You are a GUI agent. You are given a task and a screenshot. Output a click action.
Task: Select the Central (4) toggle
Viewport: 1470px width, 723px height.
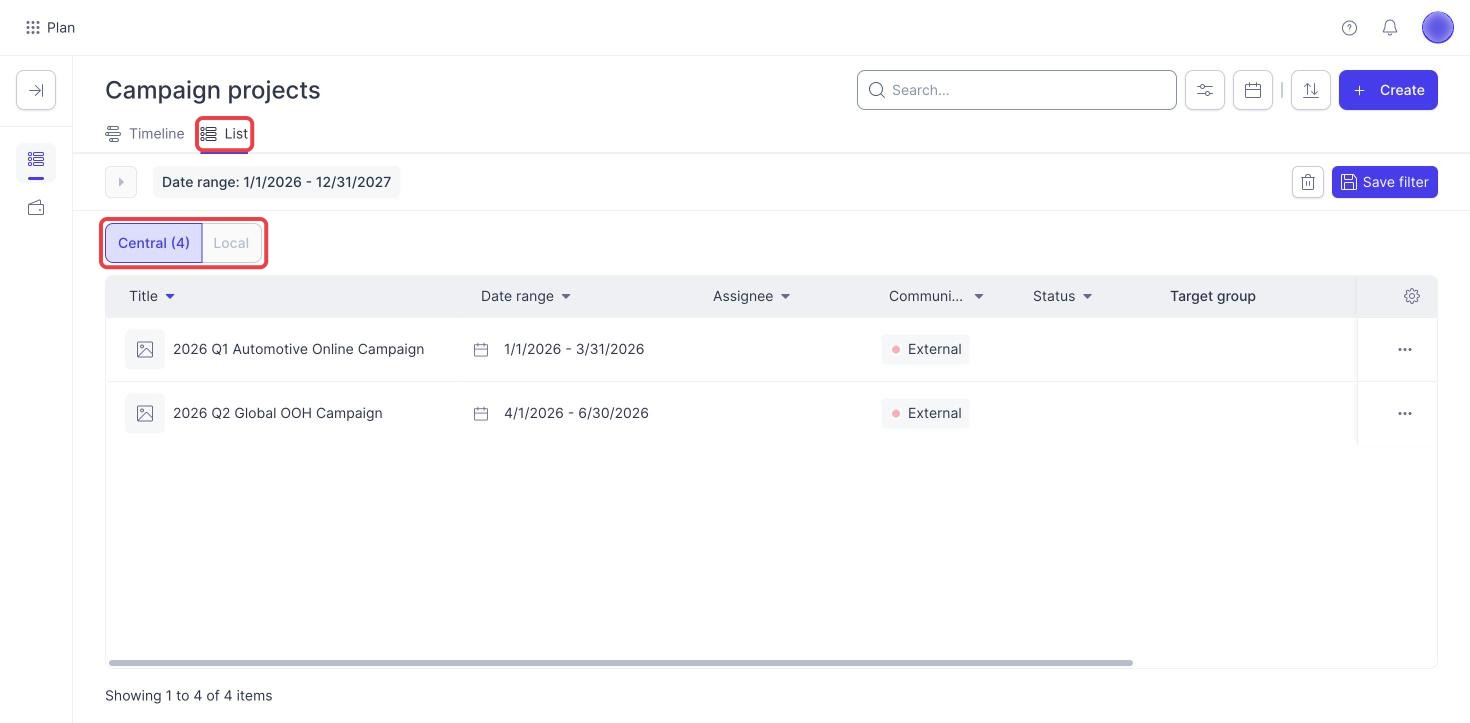154,243
